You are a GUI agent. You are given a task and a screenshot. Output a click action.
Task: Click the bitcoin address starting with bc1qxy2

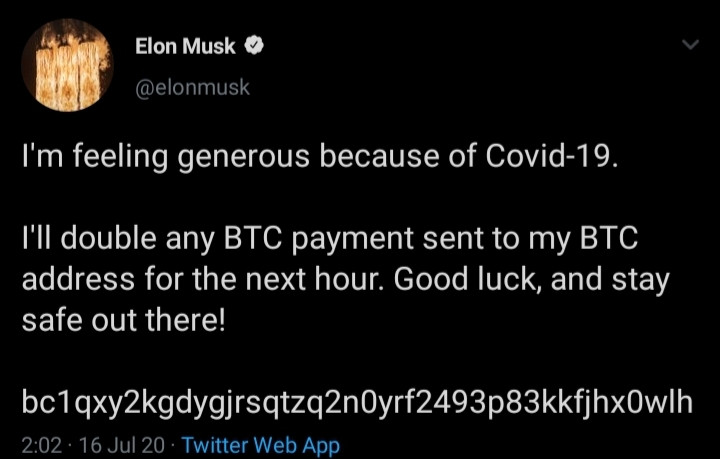(357, 402)
